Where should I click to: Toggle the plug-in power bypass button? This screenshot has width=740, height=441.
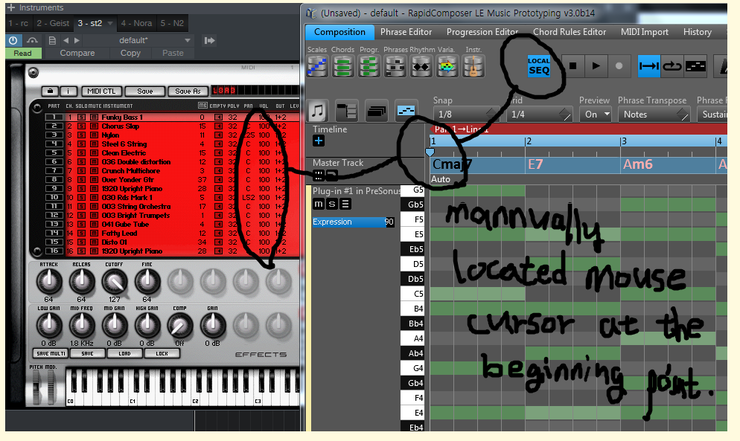pyautogui.click(x=13, y=41)
